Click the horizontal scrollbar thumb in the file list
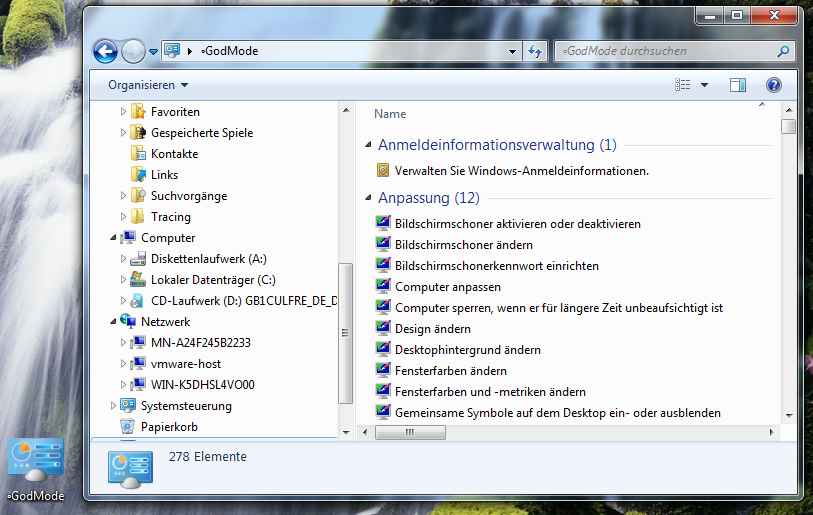Viewport: 813px width, 515px height. pyautogui.click(x=410, y=432)
